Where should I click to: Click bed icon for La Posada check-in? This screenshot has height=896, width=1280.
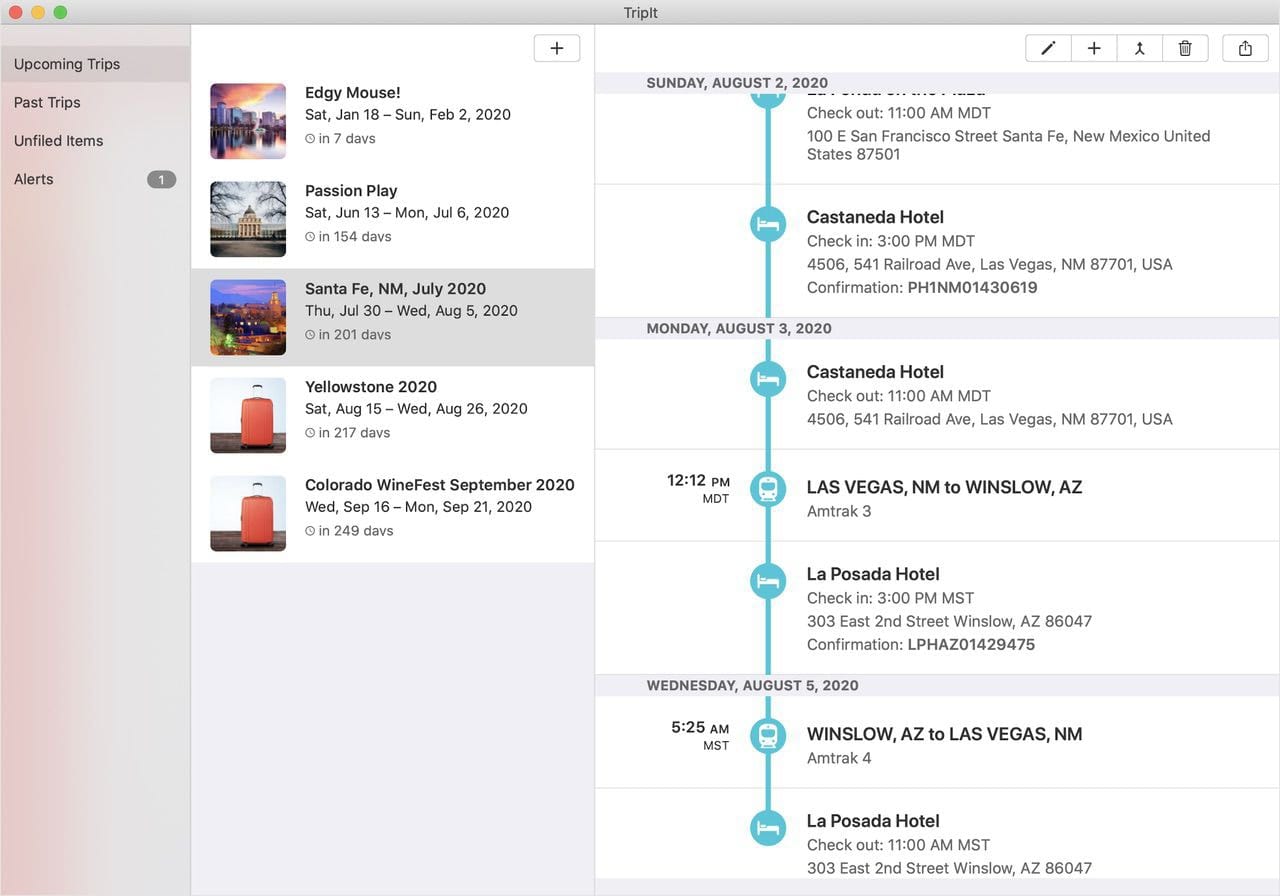(x=768, y=581)
